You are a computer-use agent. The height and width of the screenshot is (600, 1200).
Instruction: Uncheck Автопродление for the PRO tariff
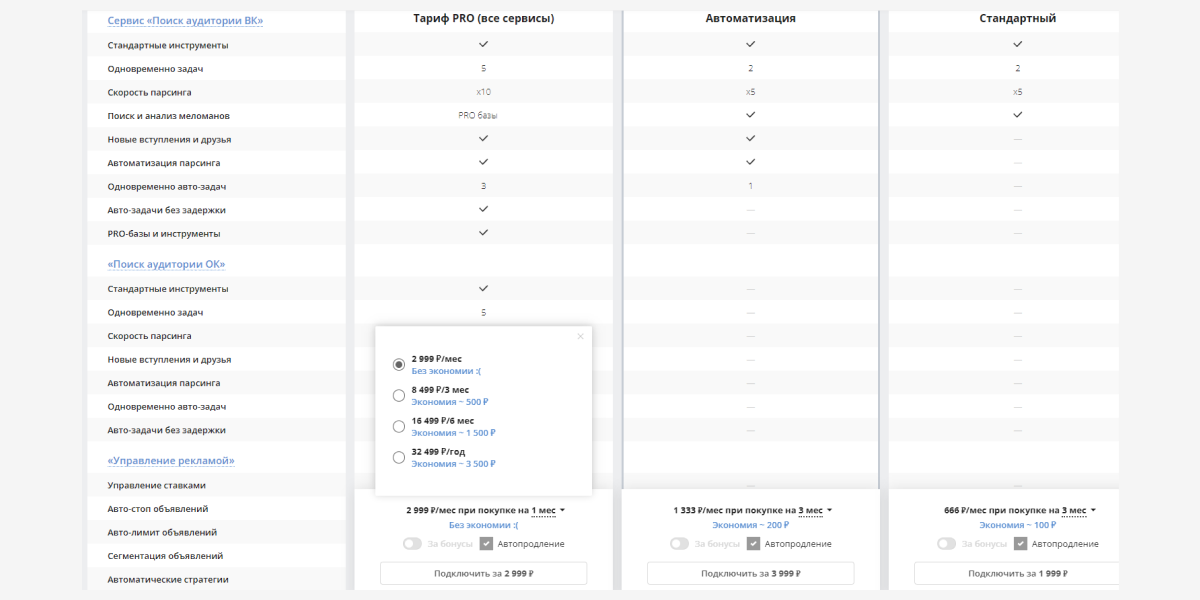[487, 544]
